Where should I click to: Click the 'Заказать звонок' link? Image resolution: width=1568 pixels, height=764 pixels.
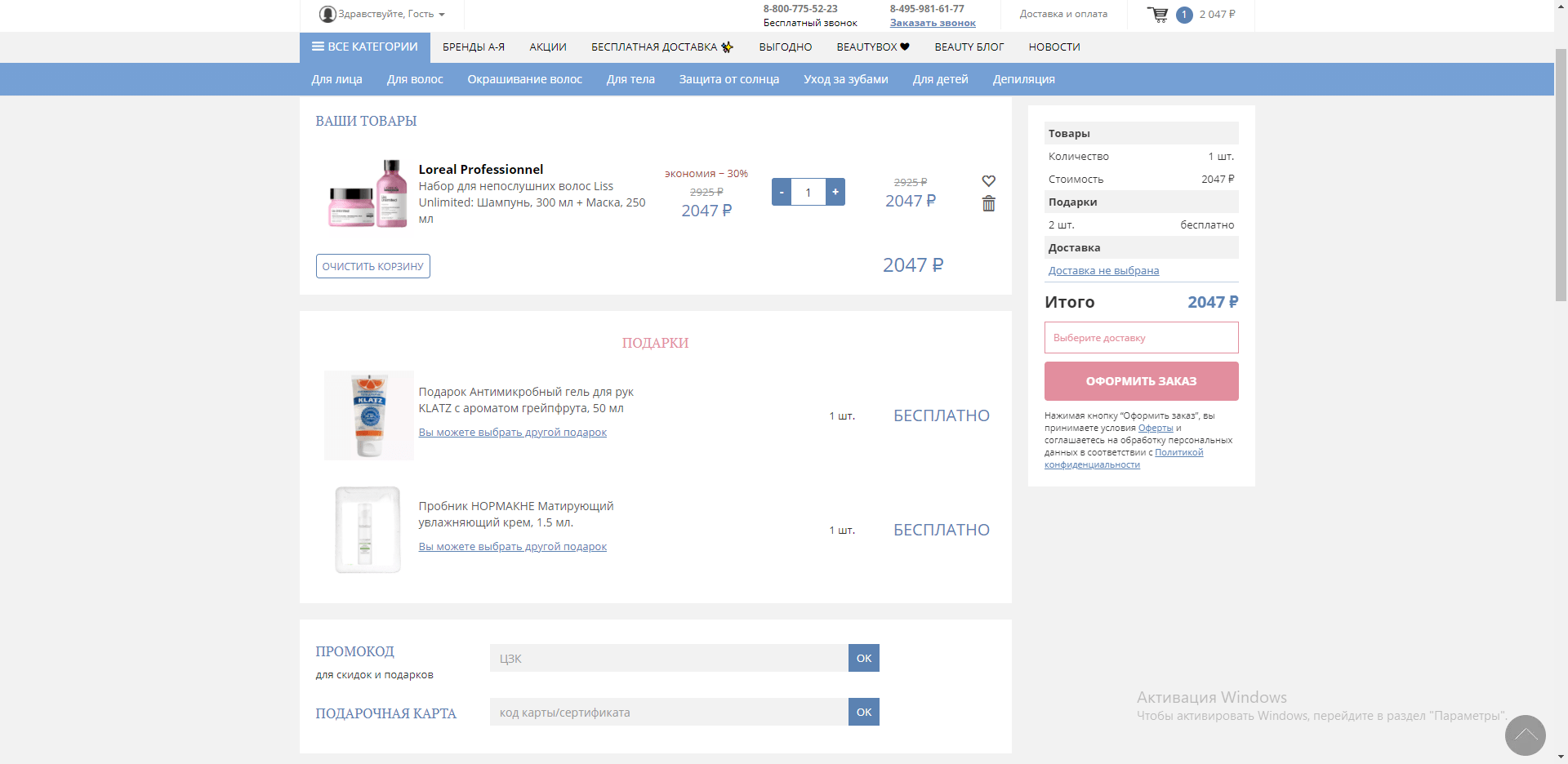click(933, 23)
